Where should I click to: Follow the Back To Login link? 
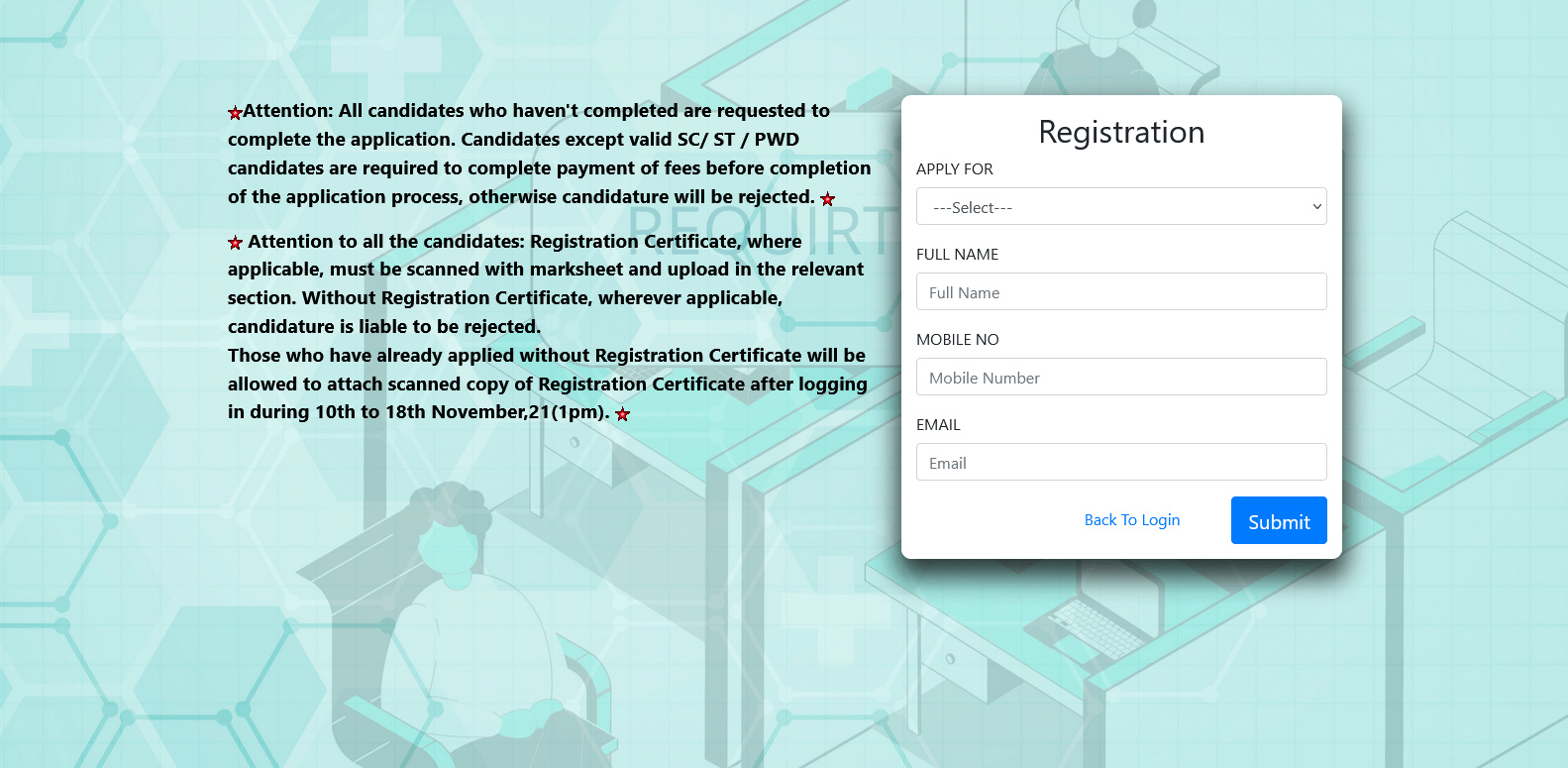[x=1132, y=519]
